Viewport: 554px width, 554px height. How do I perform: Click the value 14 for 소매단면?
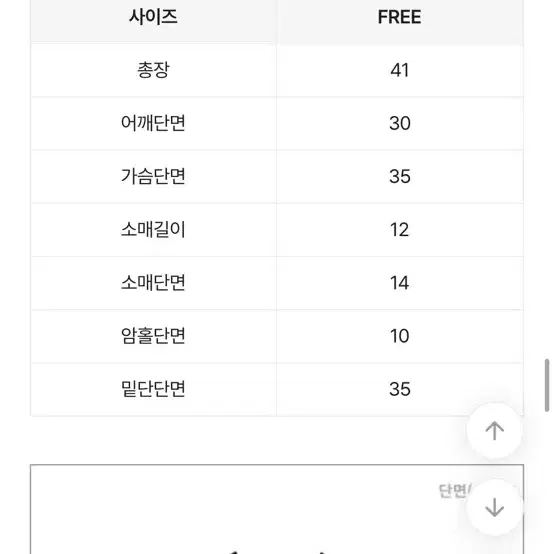coord(400,283)
